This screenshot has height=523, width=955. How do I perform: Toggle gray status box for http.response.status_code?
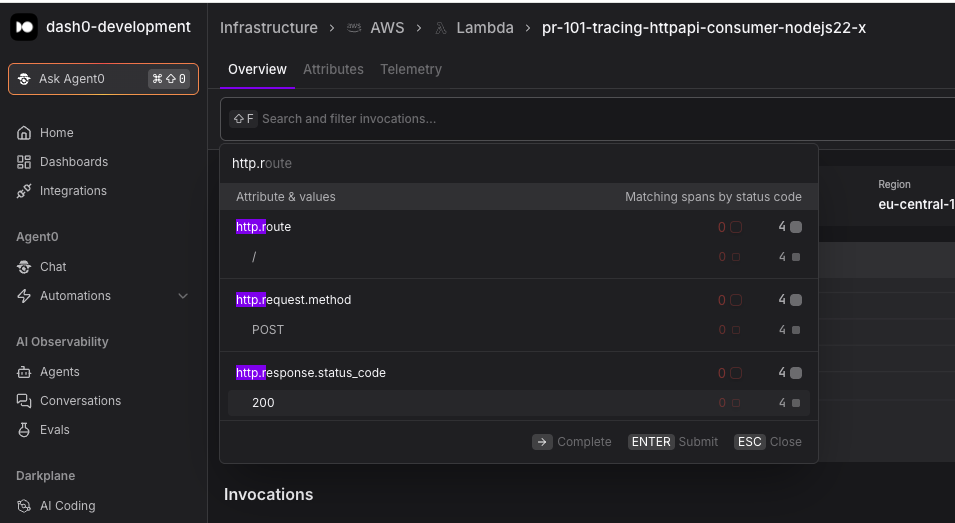[795, 373]
